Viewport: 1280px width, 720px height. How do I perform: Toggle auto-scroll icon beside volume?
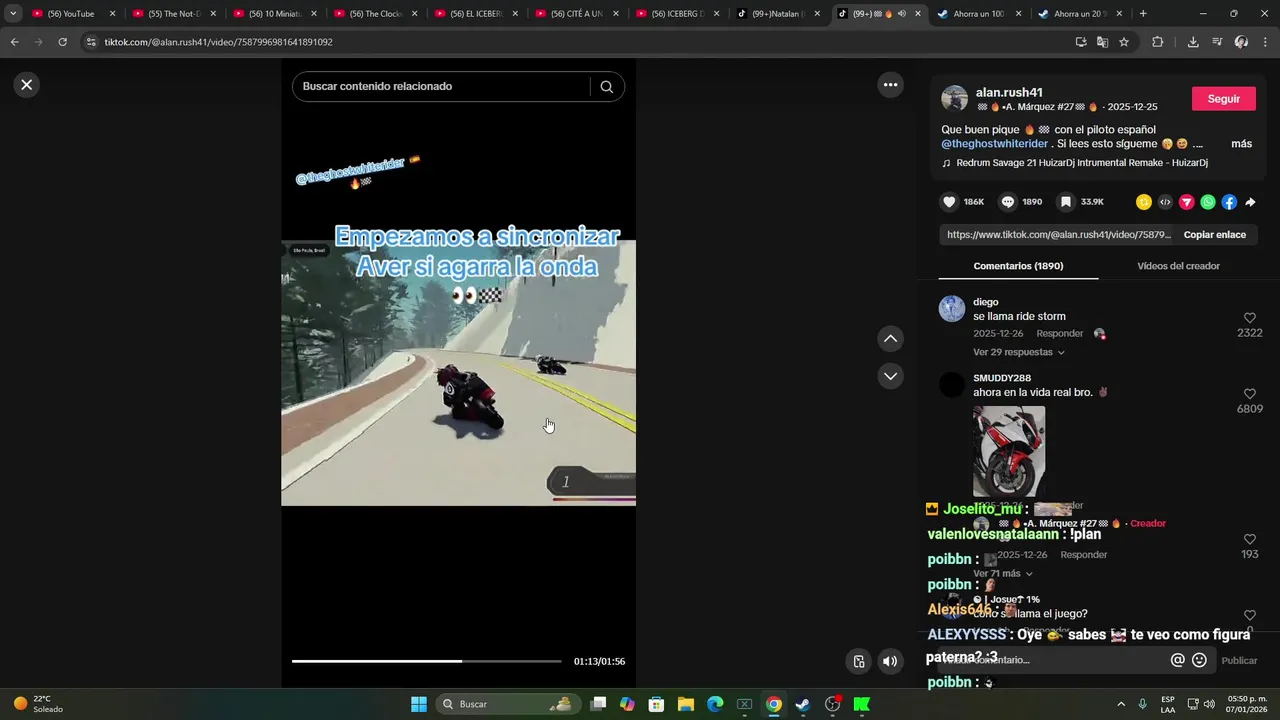click(858, 661)
